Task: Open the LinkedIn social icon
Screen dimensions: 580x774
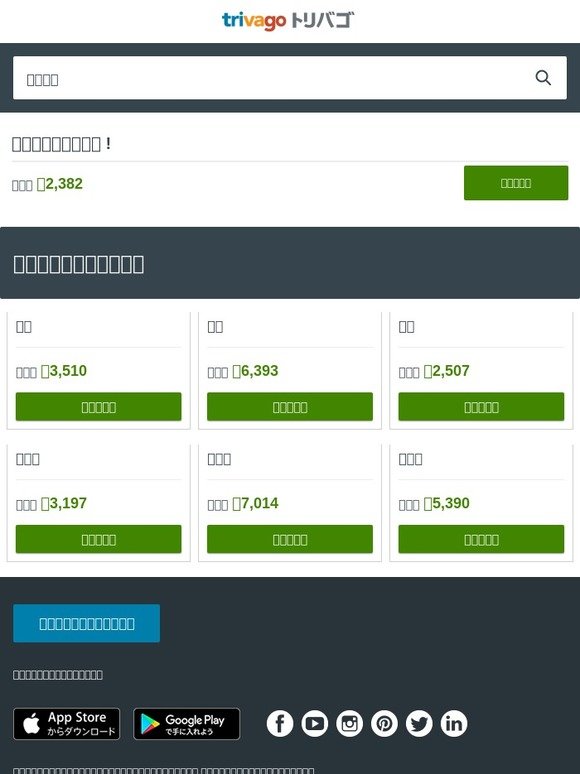Action: tap(454, 724)
